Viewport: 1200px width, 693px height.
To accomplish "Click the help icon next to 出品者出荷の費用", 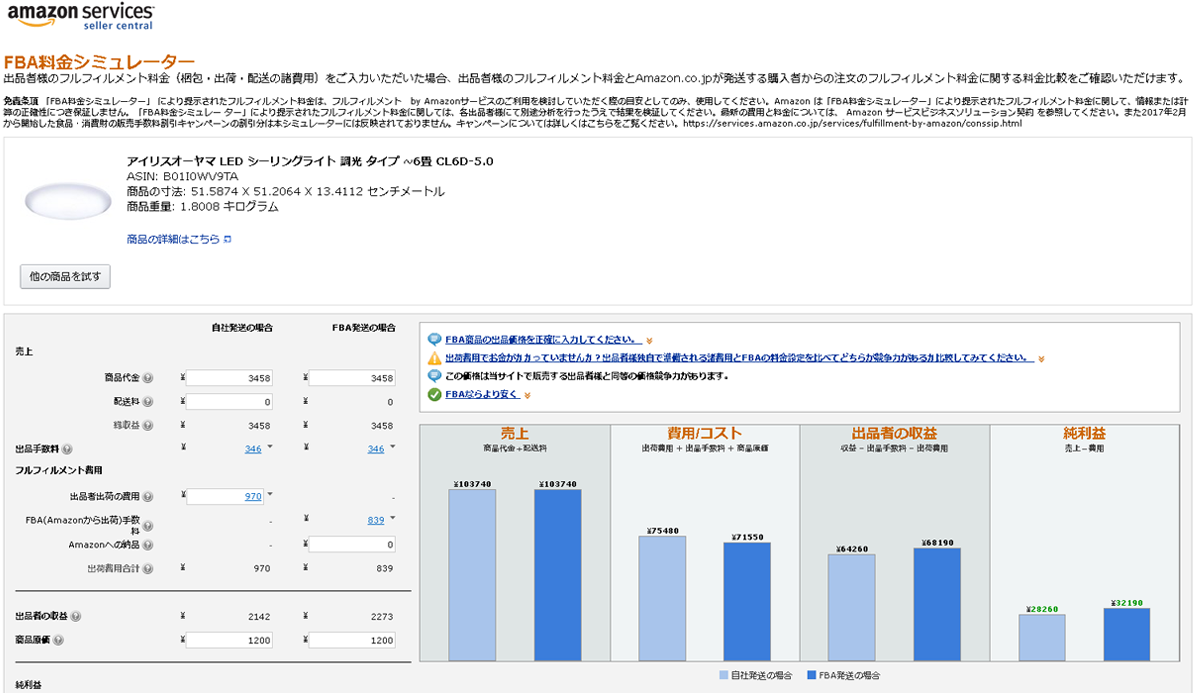I will pos(147,496).
